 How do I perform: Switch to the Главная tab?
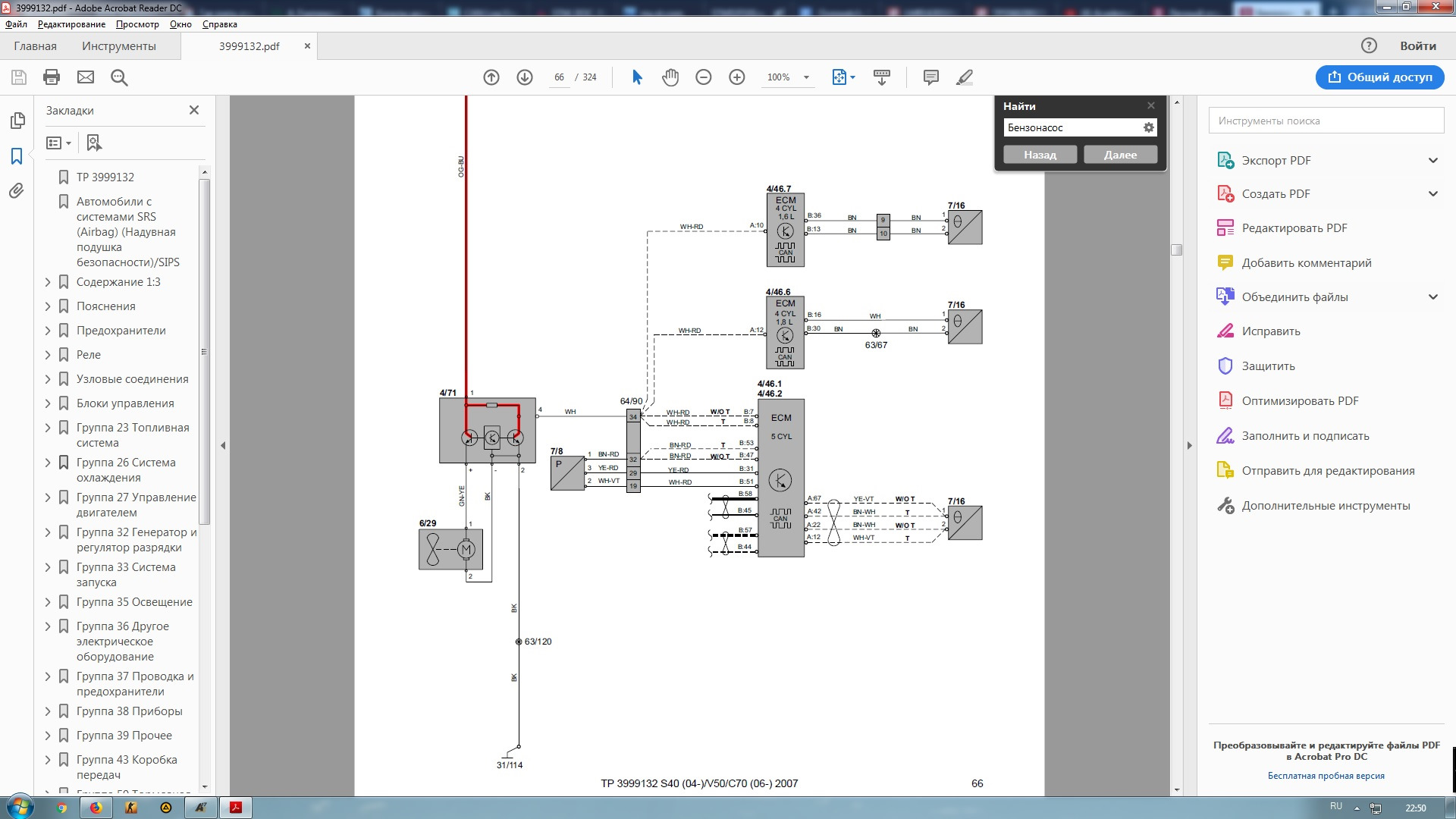[35, 45]
